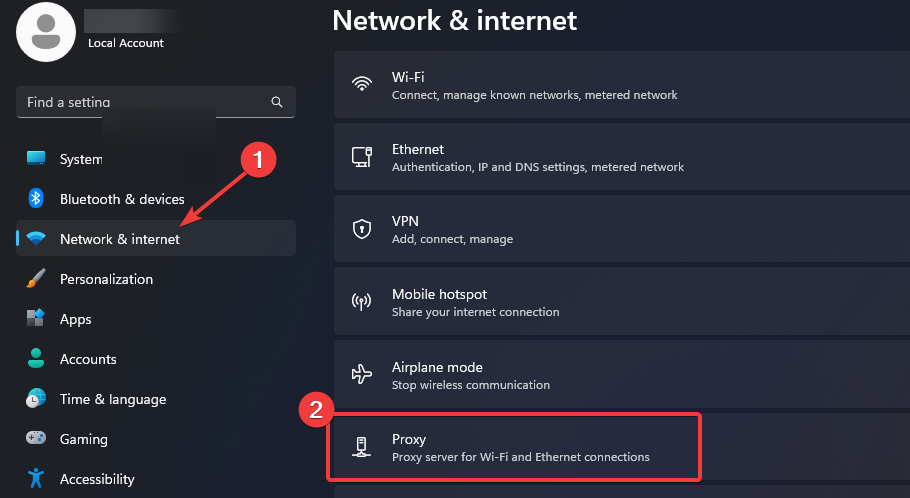910x498 pixels.
Task: Select Network & internet in sidebar
Action: 120,239
